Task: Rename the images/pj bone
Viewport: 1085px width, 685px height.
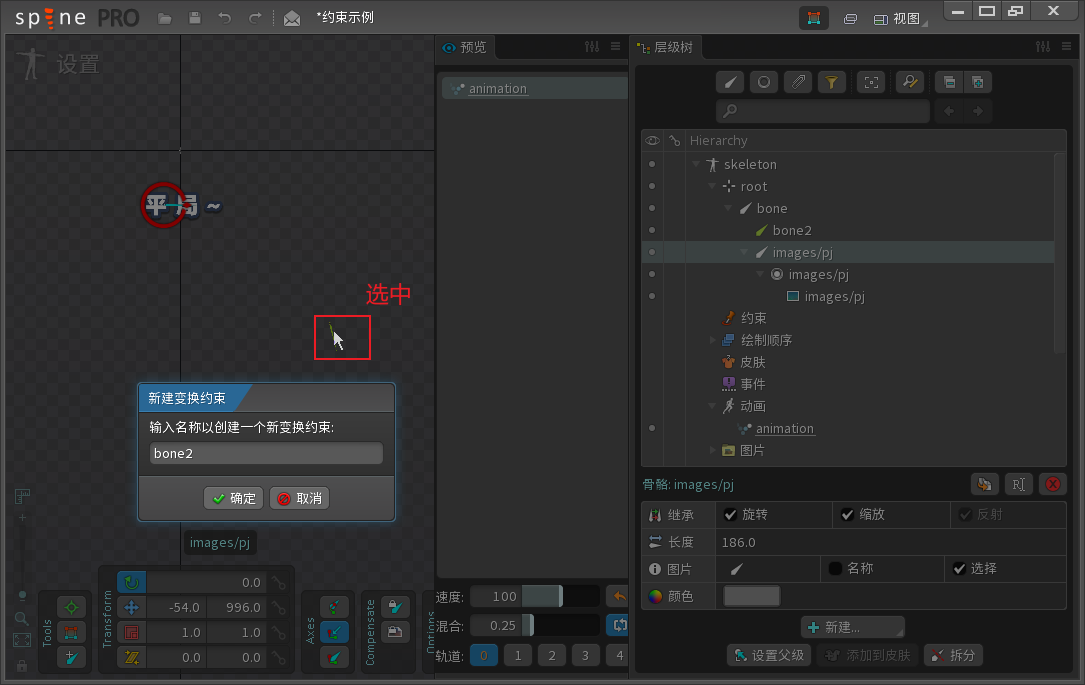Action: tap(1019, 484)
